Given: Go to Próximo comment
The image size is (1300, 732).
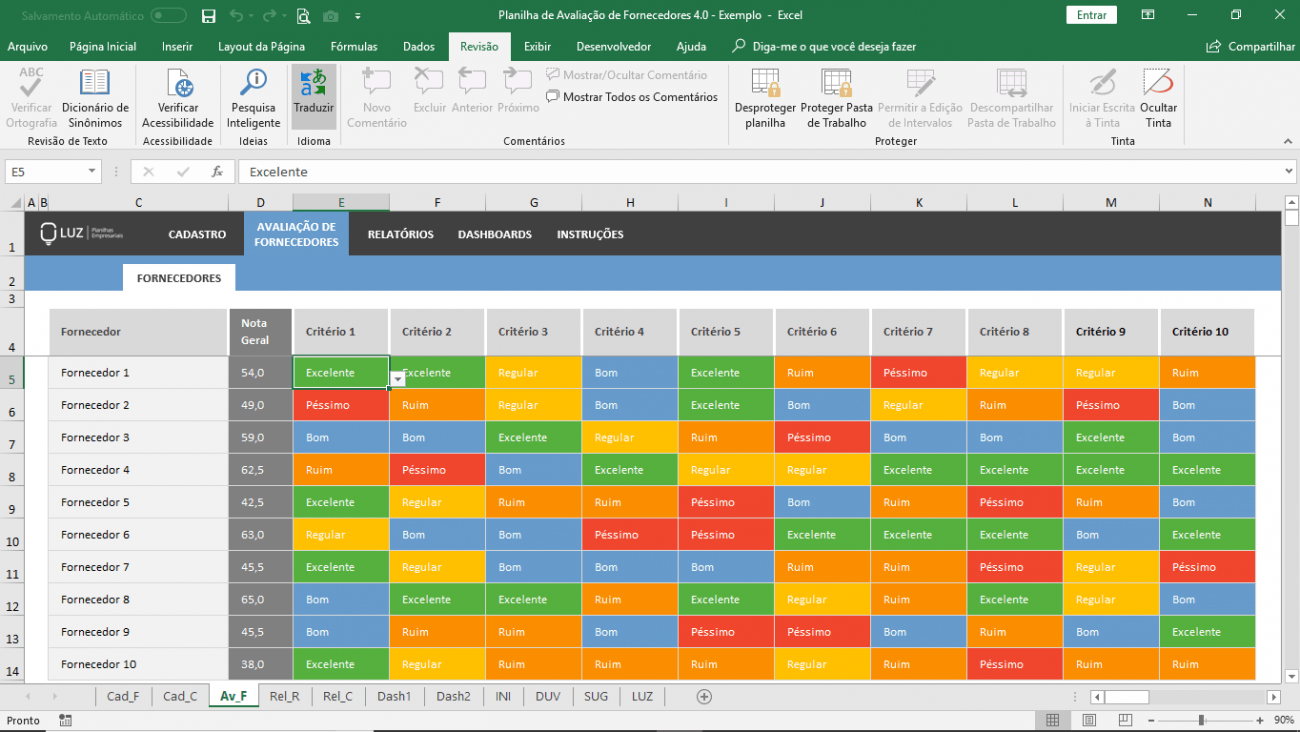Looking at the screenshot, I should (x=518, y=91).
